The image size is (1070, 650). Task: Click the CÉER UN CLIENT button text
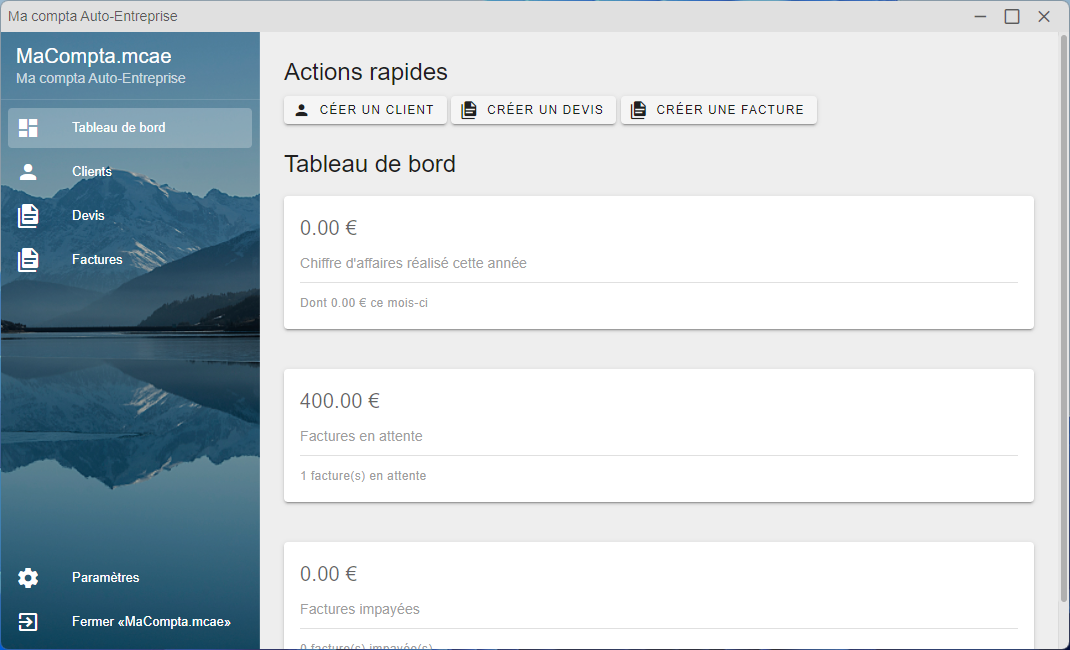point(377,110)
